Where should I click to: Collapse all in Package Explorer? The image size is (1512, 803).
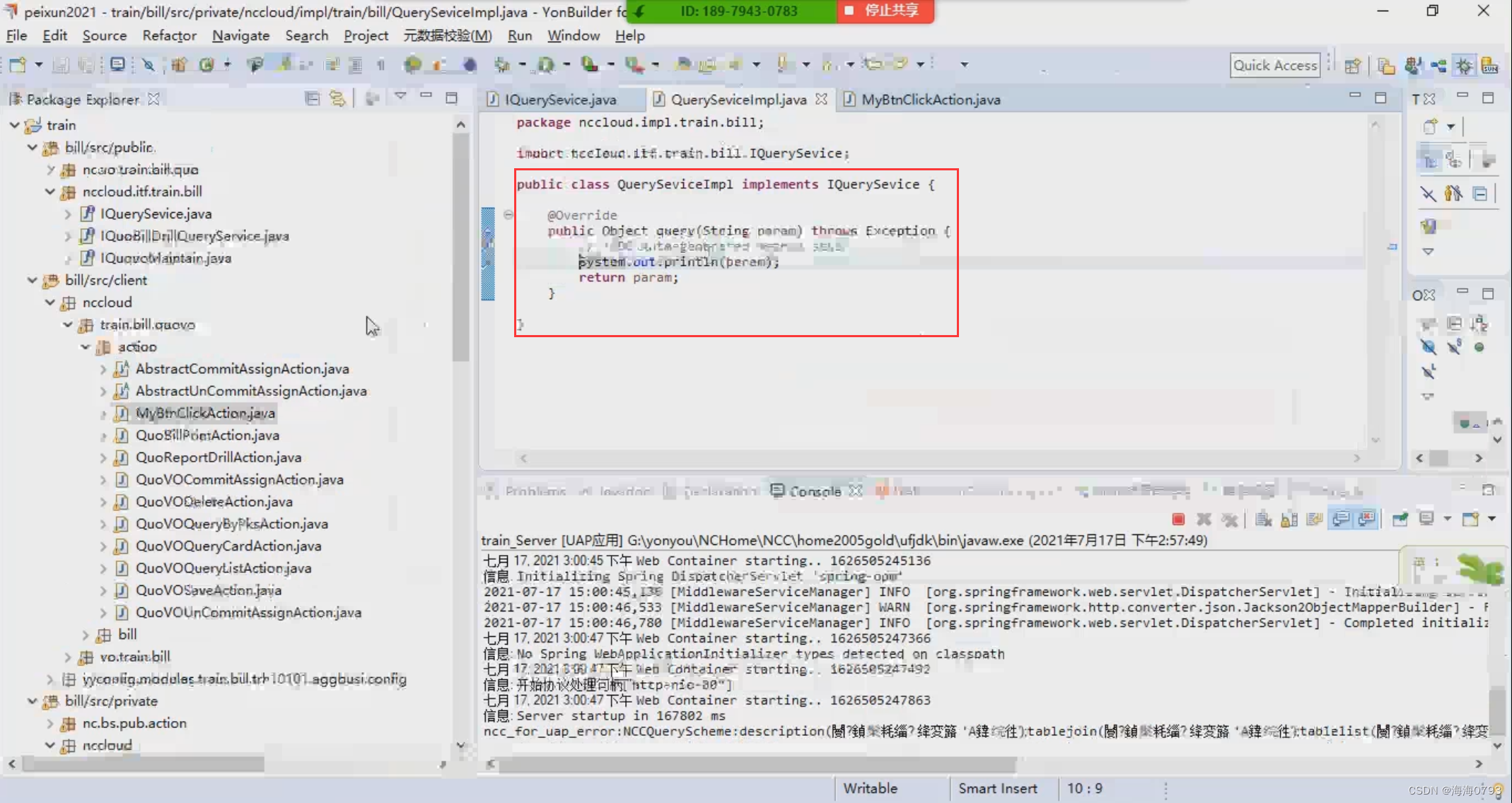click(312, 98)
